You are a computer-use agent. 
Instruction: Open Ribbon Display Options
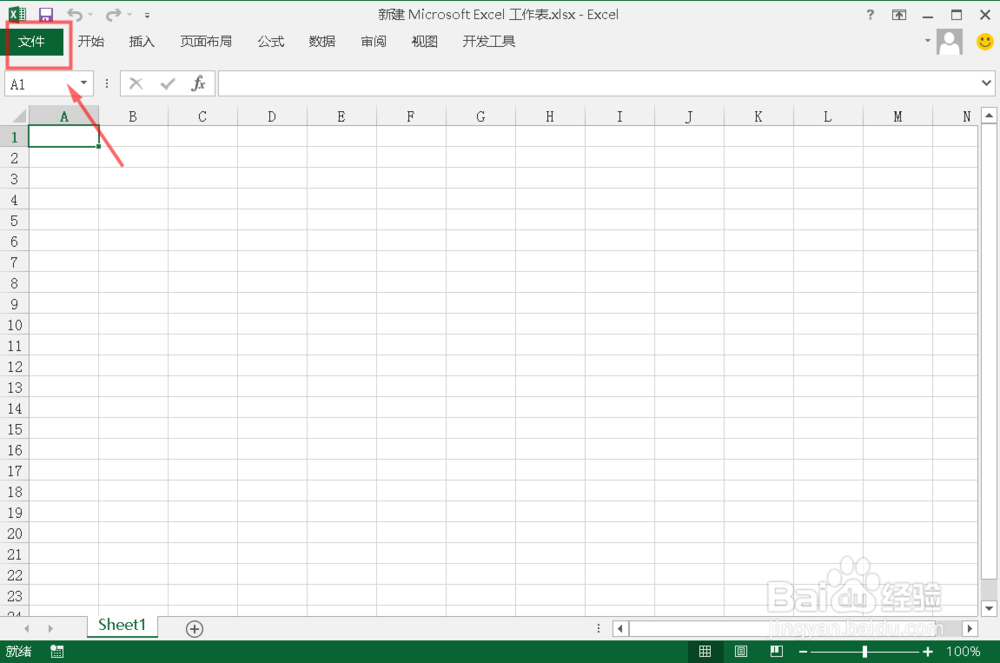tap(899, 15)
